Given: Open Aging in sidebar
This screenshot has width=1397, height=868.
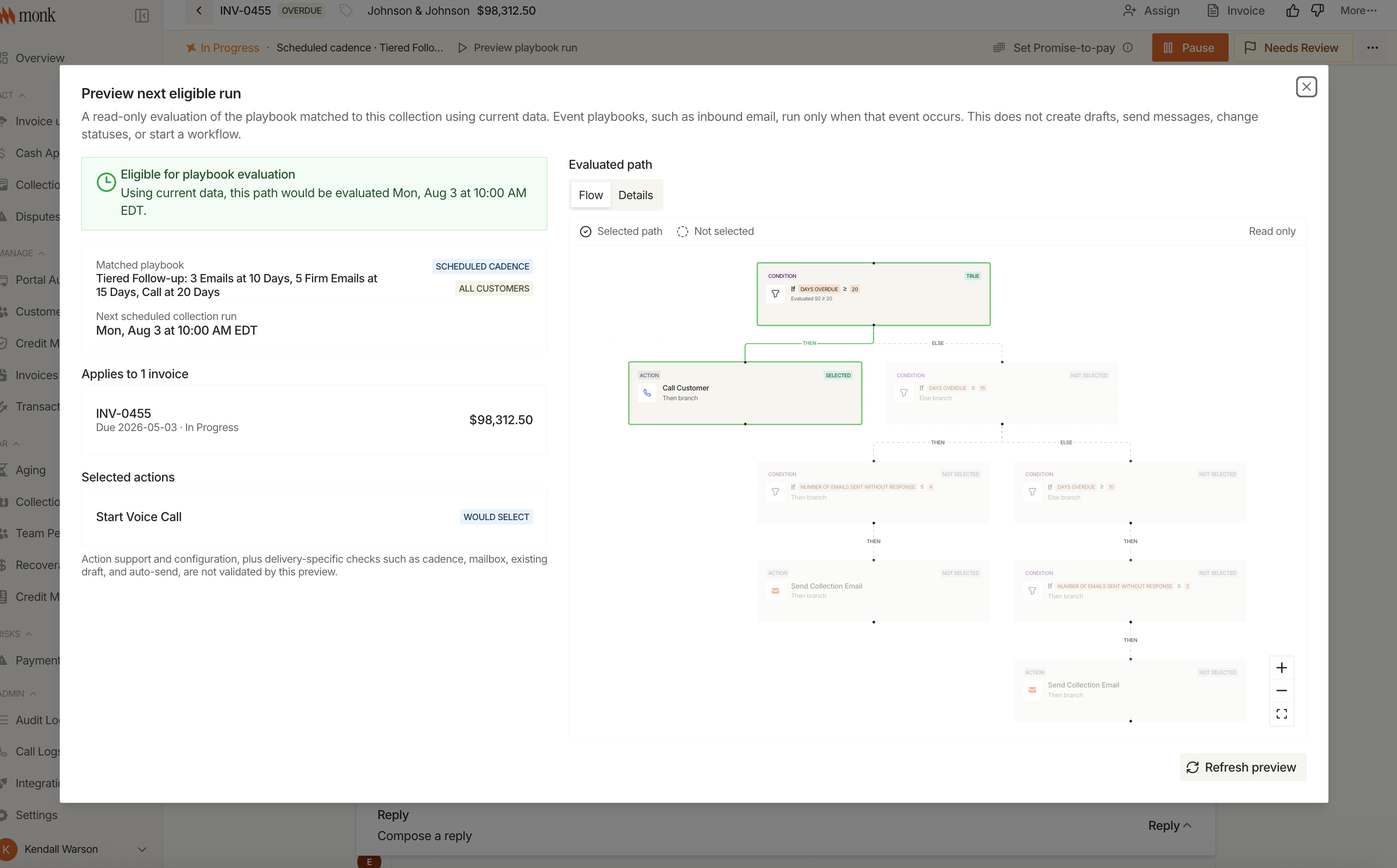Looking at the screenshot, I should click(30, 470).
